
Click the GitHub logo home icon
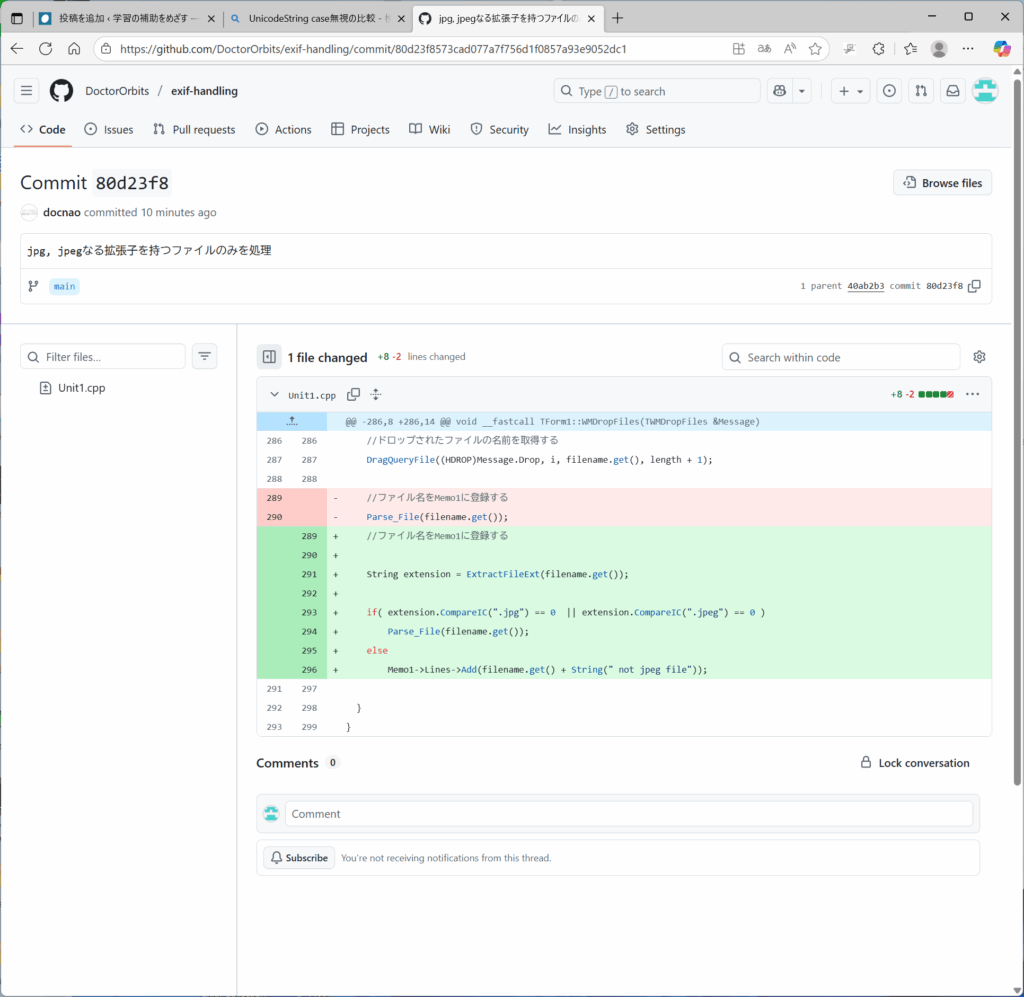(x=61, y=91)
